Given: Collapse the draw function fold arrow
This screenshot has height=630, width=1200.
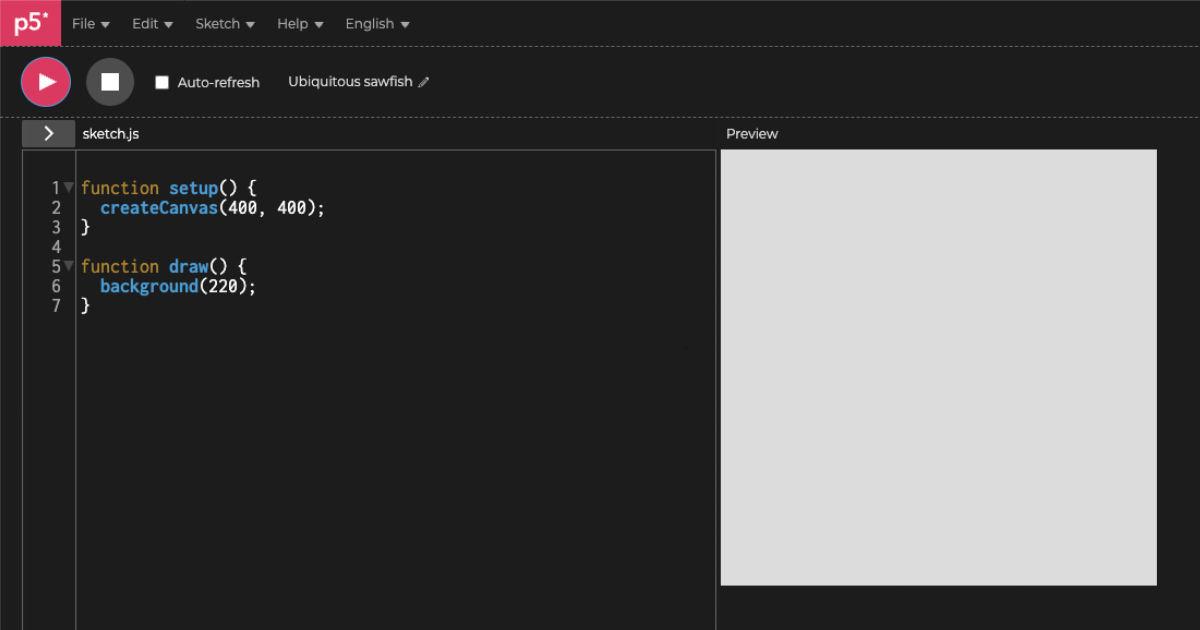Looking at the screenshot, I should (69, 266).
